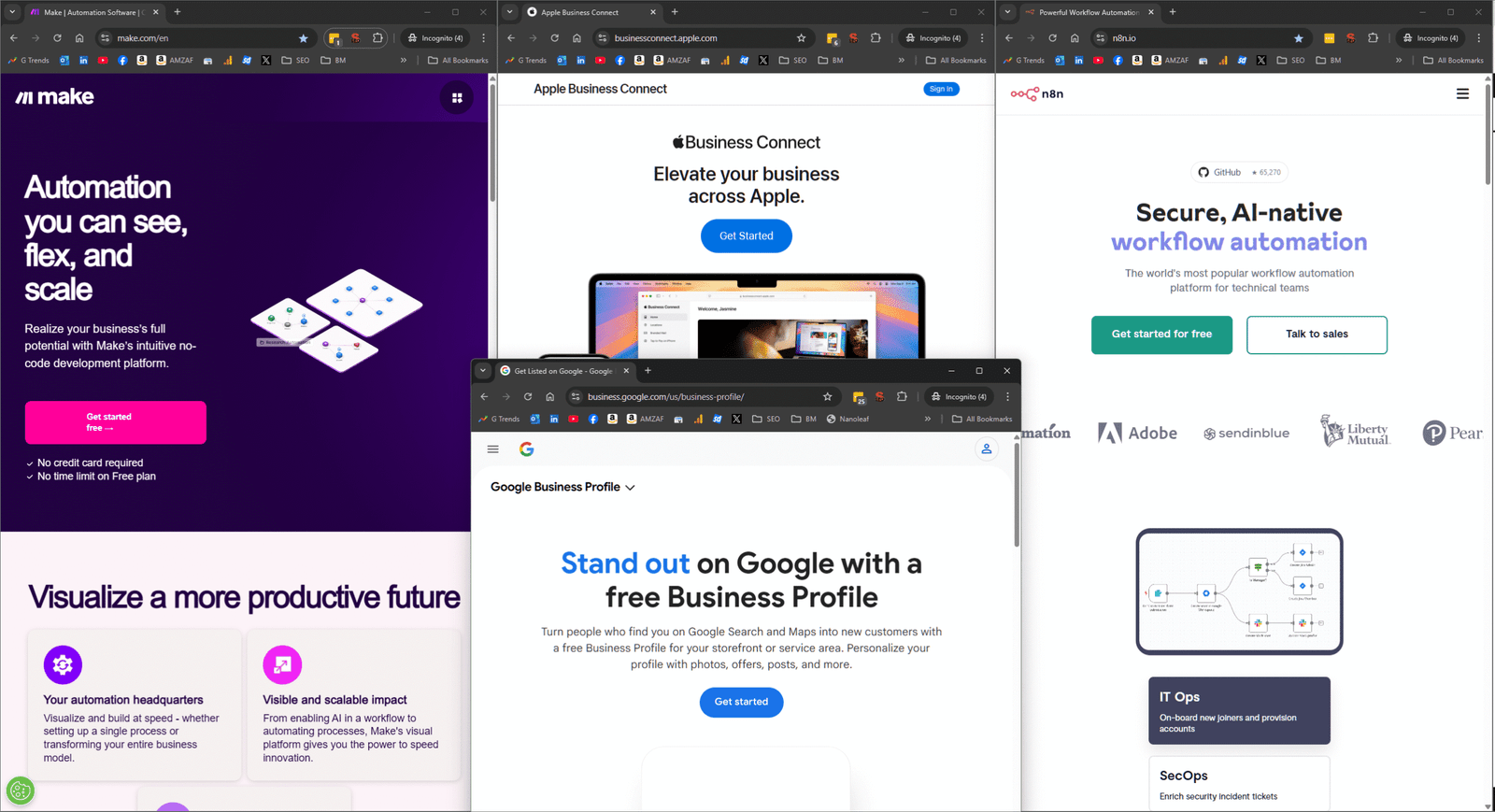This screenshot has width=1495, height=812.
Task: Open X bookmark in make.com window
Action: 266,60
